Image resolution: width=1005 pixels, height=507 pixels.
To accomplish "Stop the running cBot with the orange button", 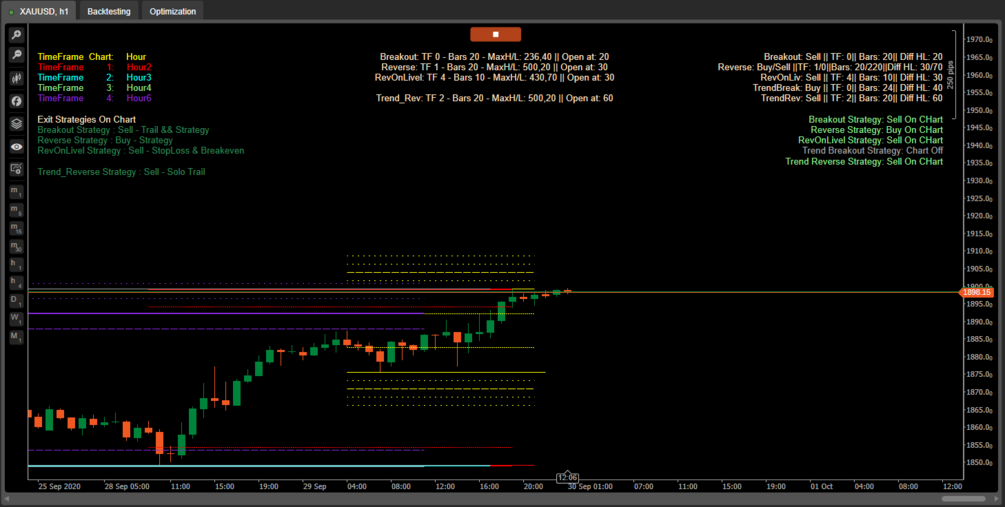I will coord(495,34).
